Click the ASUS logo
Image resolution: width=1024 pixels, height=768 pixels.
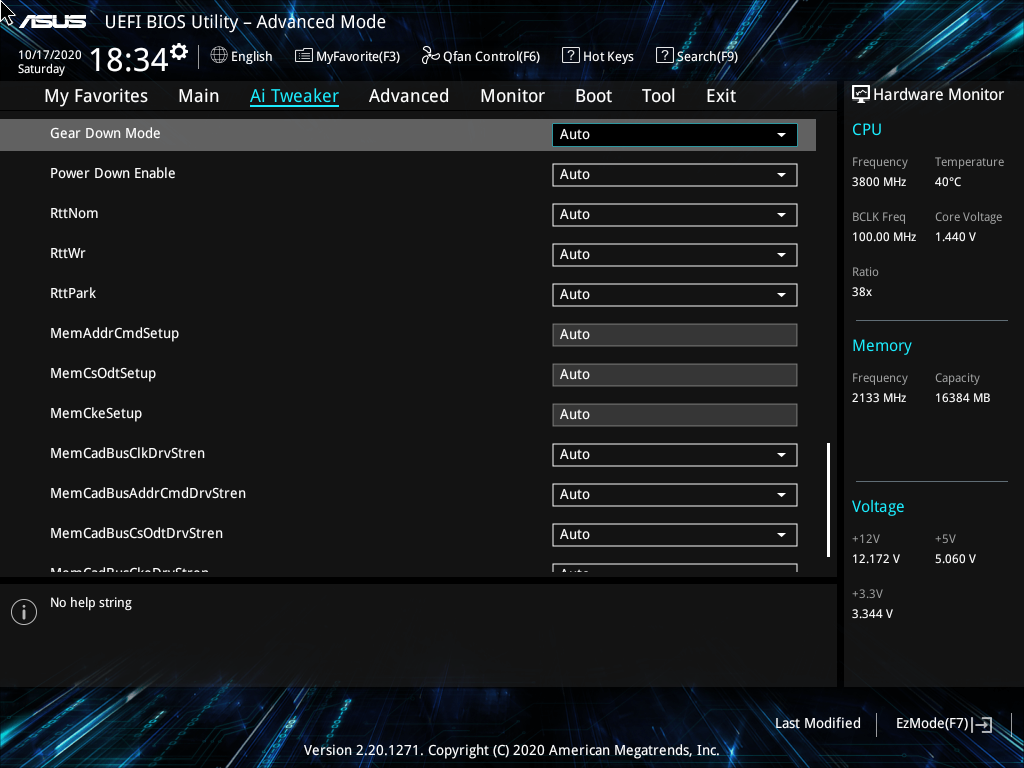52,22
